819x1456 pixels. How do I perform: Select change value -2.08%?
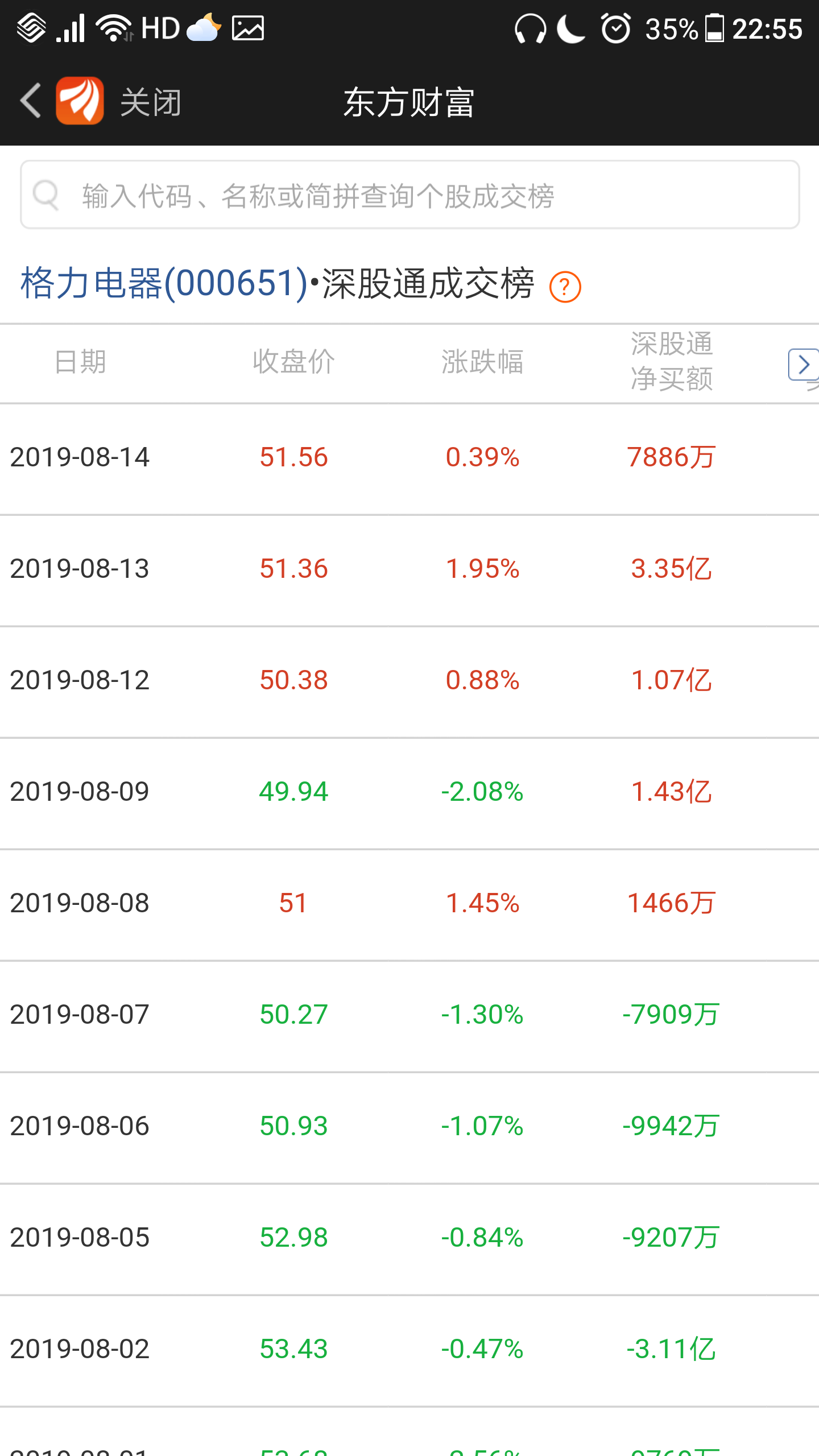point(482,792)
